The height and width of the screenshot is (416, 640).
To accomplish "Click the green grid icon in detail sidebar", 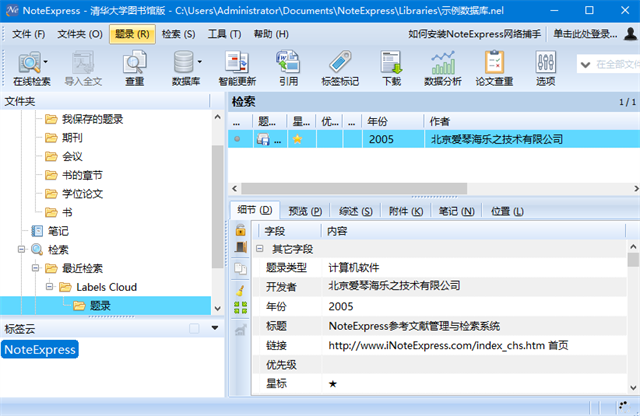I will point(240,307).
